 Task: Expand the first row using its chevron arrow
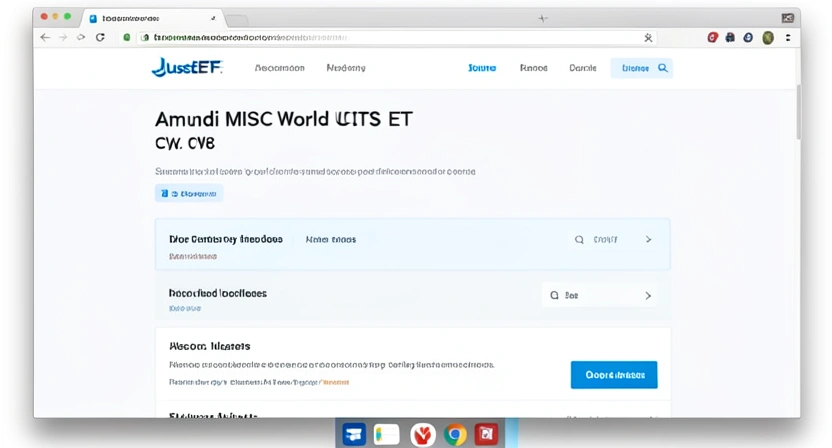tap(648, 239)
